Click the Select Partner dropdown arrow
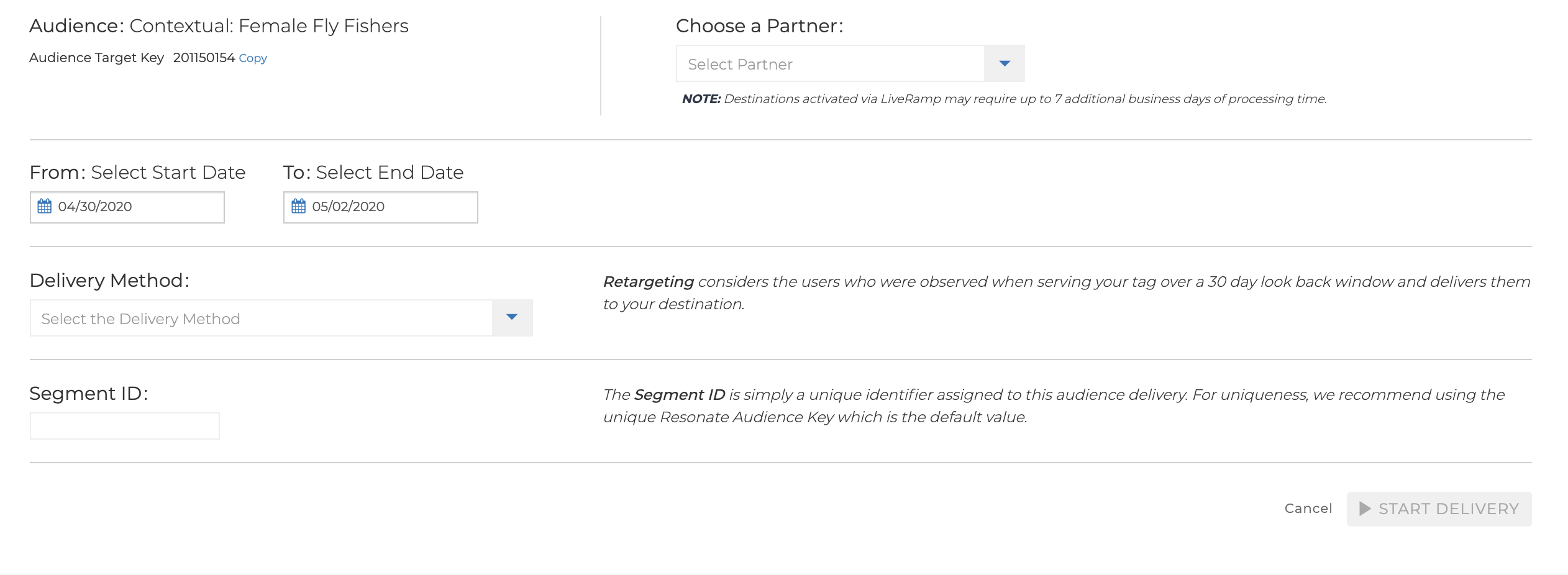The width and height of the screenshot is (1568, 575). (1005, 63)
